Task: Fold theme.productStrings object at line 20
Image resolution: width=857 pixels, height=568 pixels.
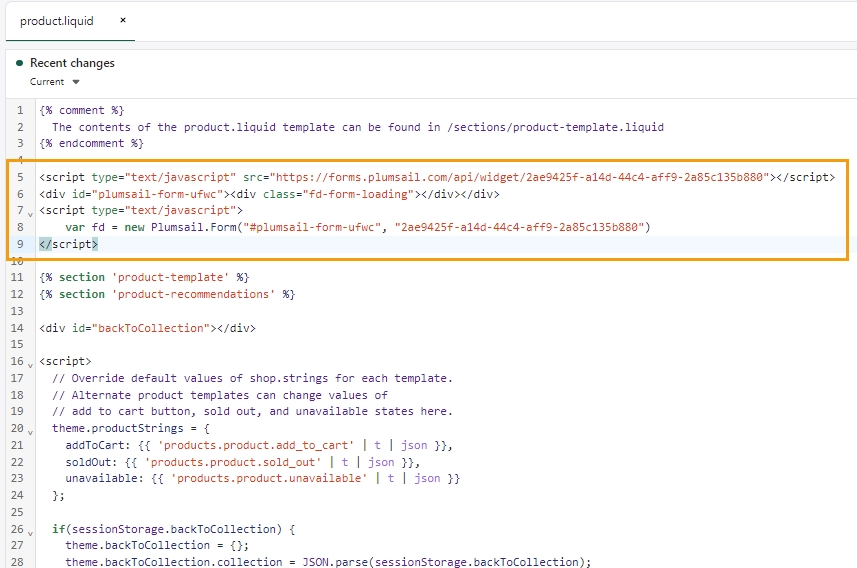Action: coord(31,432)
